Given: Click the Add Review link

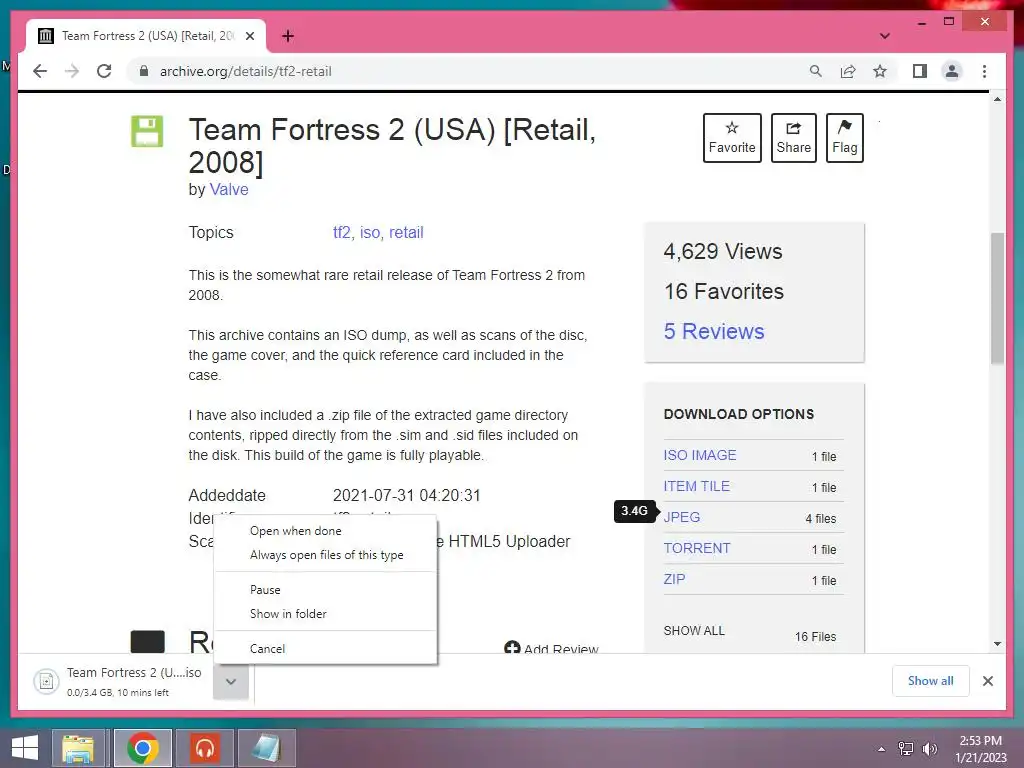Looking at the screenshot, I should [x=551, y=648].
